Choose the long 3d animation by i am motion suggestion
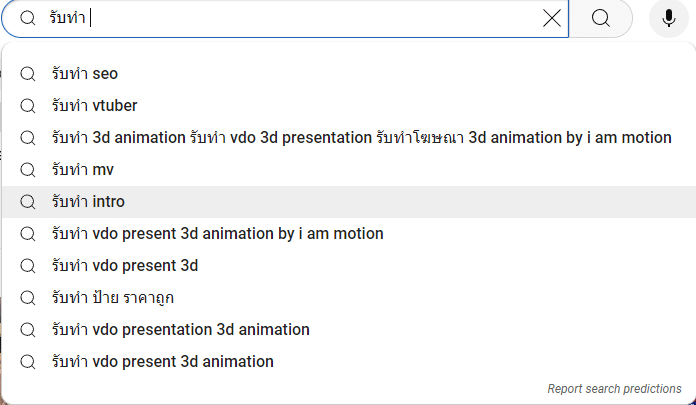The width and height of the screenshot is (696, 405). click(x=361, y=138)
